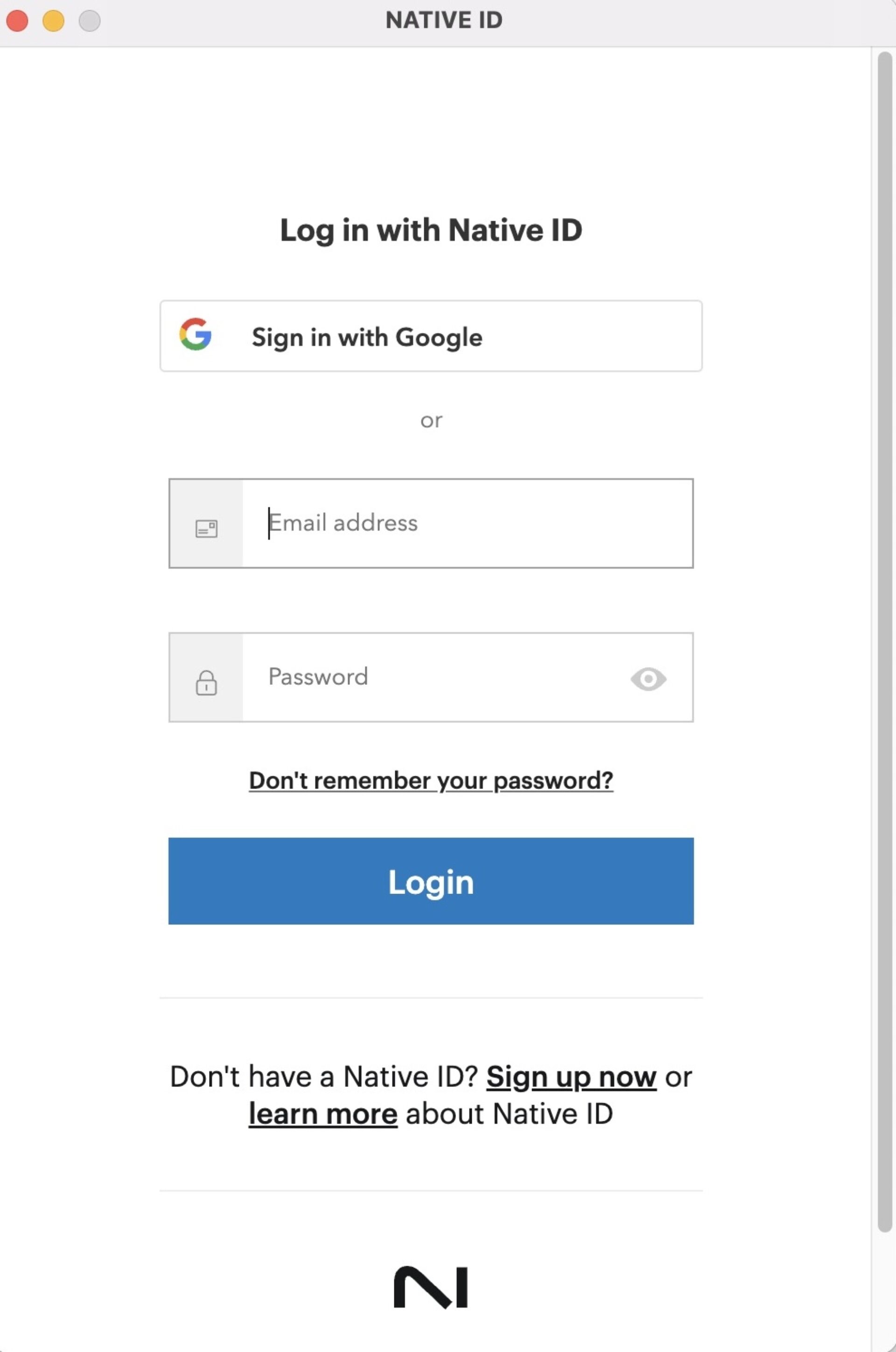Click the email envelope icon
Viewport: 896px width, 1352px height.
tap(206, 529)
